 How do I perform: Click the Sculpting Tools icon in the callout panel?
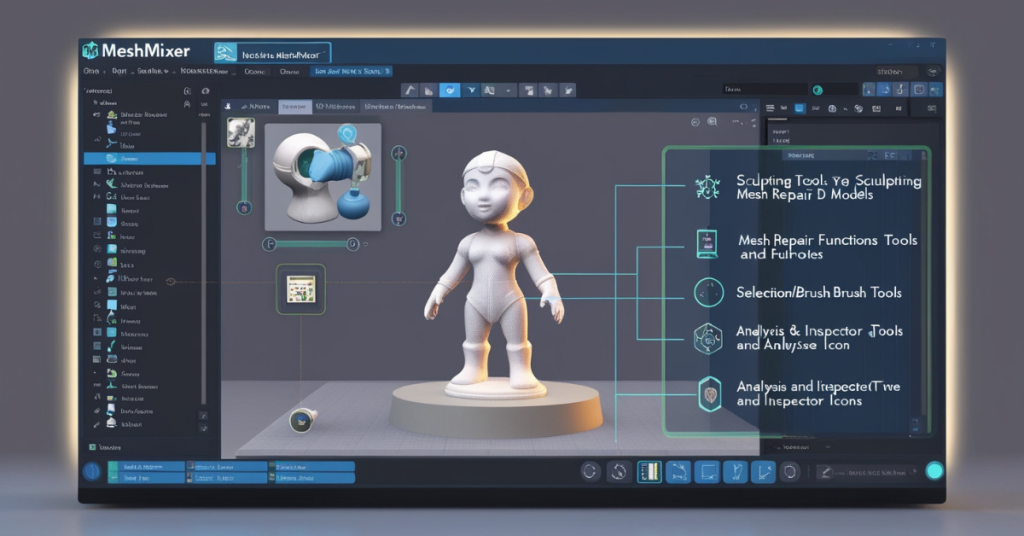(x=707, y=187)
